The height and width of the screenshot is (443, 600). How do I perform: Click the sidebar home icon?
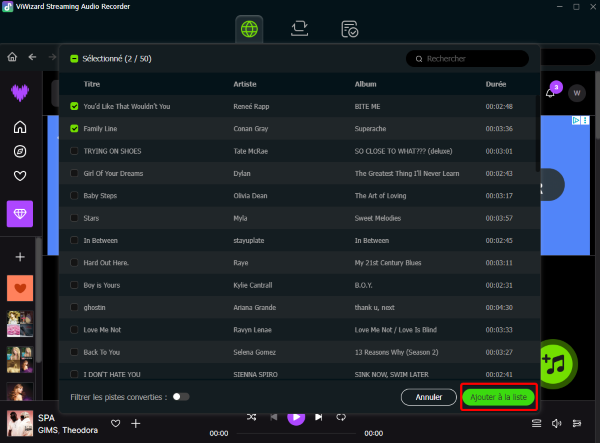point(20,127)
